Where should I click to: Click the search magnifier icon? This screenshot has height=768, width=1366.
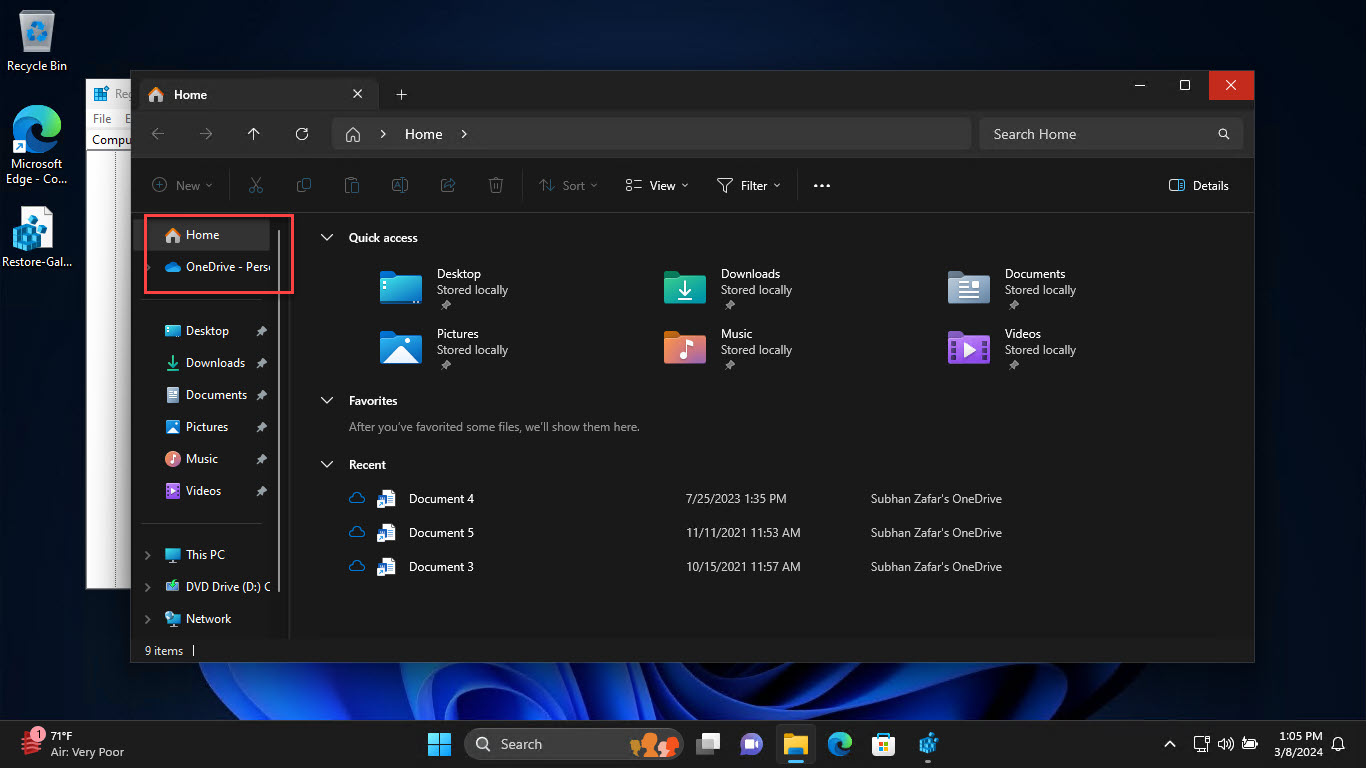[x=1223, y=134]
